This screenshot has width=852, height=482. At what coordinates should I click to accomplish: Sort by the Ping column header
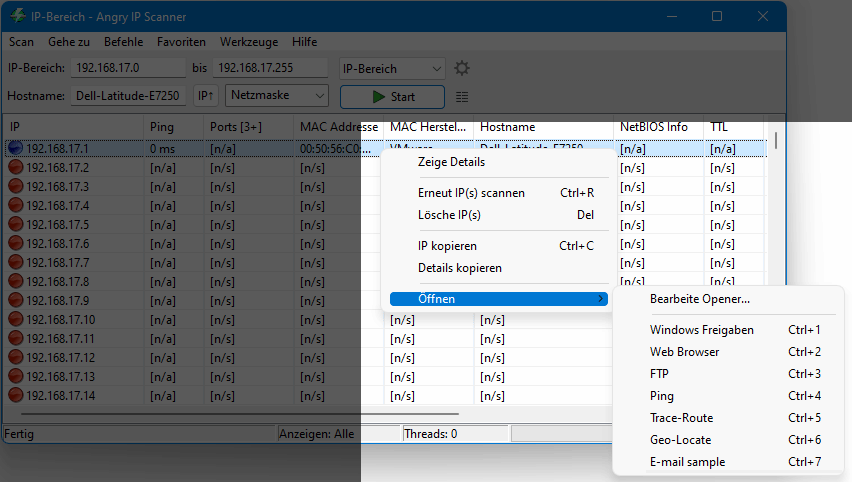tap(174, 127)
